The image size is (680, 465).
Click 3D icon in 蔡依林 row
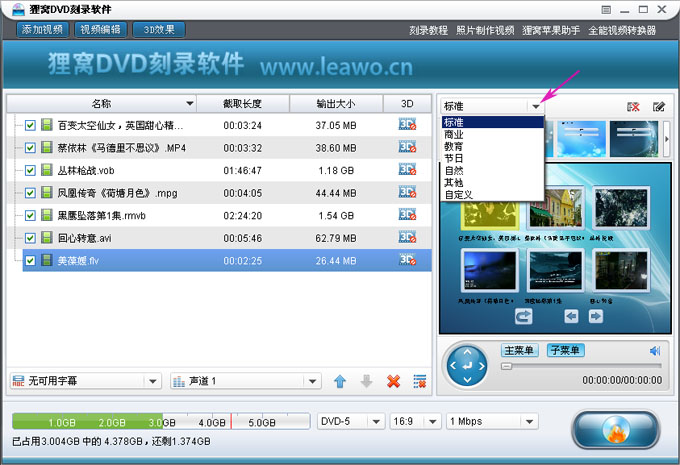(x=407, y=147)
